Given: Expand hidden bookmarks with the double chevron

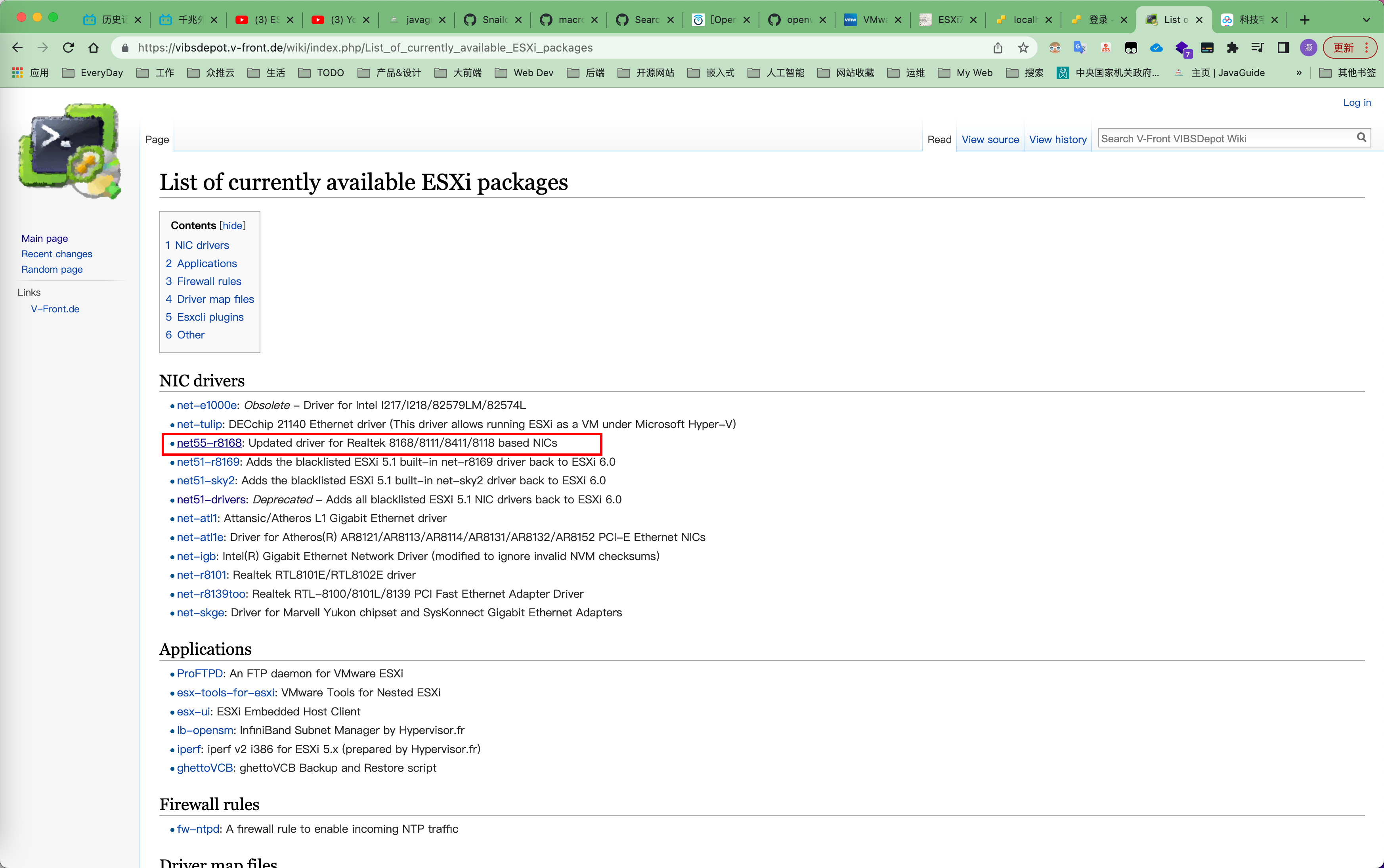Looking at the screenshot, I should (1299, 73).
